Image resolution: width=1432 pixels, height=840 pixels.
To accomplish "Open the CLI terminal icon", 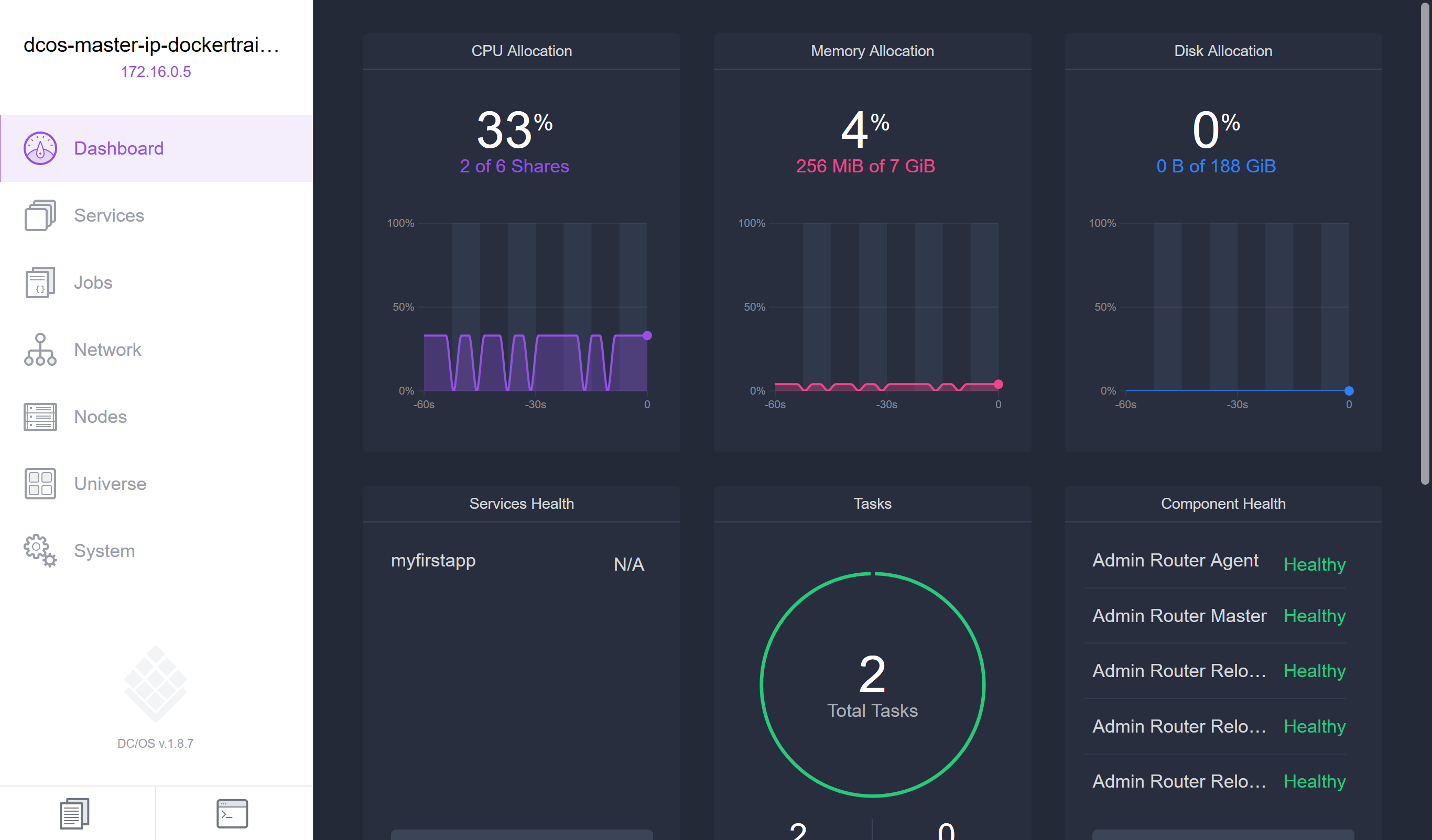I will 232,813.
